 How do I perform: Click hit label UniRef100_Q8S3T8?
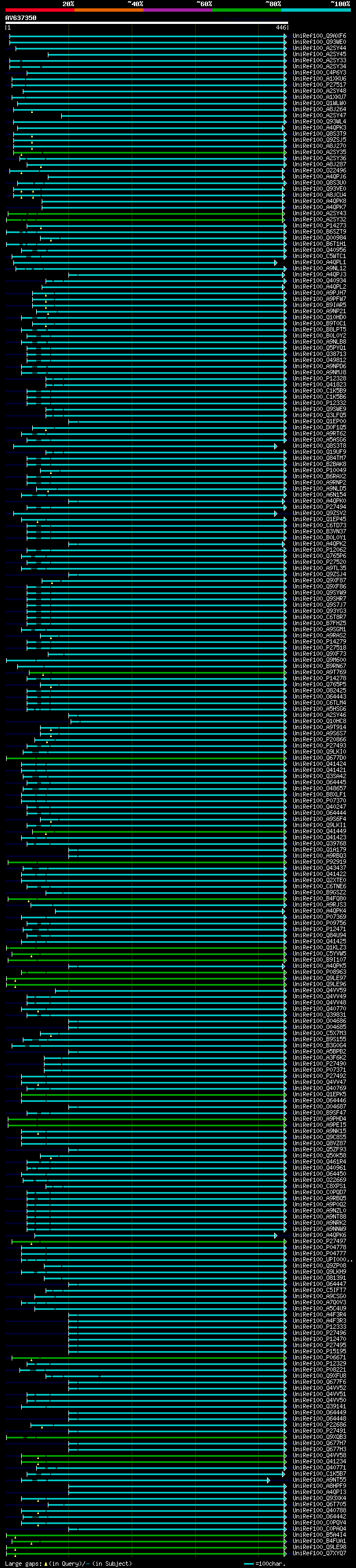(x=319, y=446)
